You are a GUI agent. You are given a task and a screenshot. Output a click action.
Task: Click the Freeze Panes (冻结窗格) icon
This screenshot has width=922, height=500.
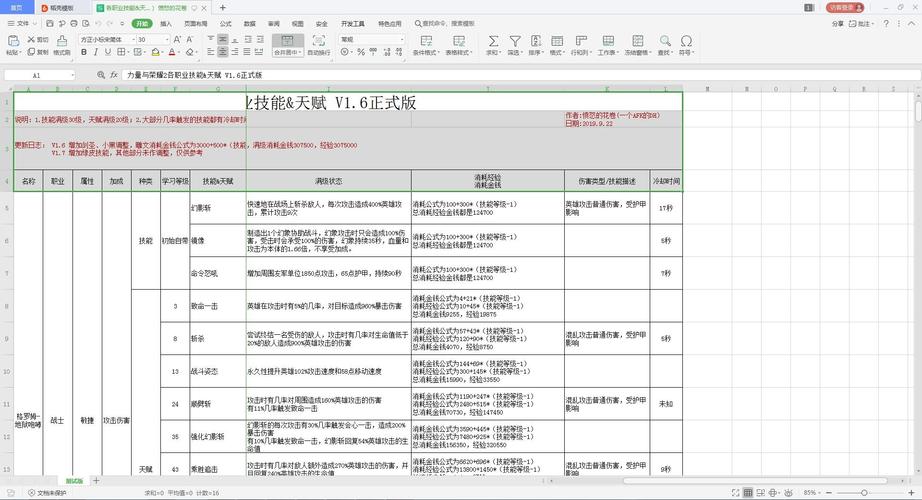click(637, 41)
